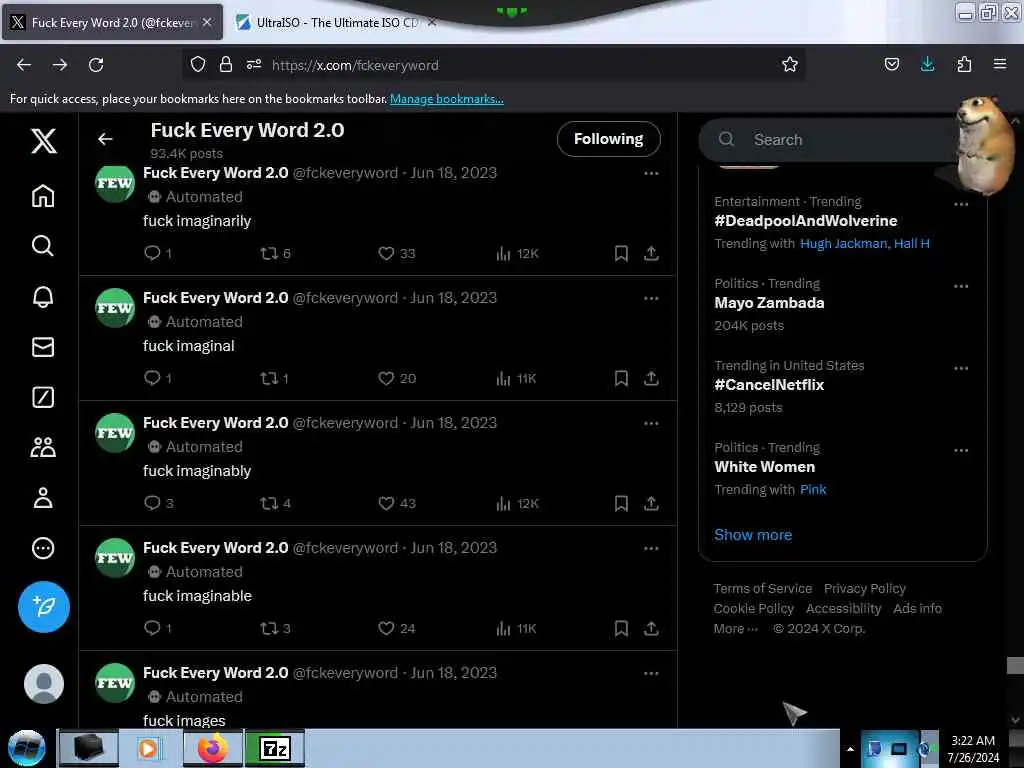Switch to the UltraISO browser tab

point(336,22)
